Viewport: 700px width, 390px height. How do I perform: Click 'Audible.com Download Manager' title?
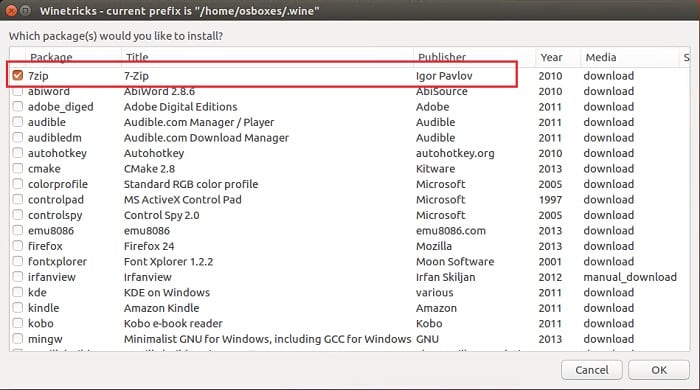[206, 137]
